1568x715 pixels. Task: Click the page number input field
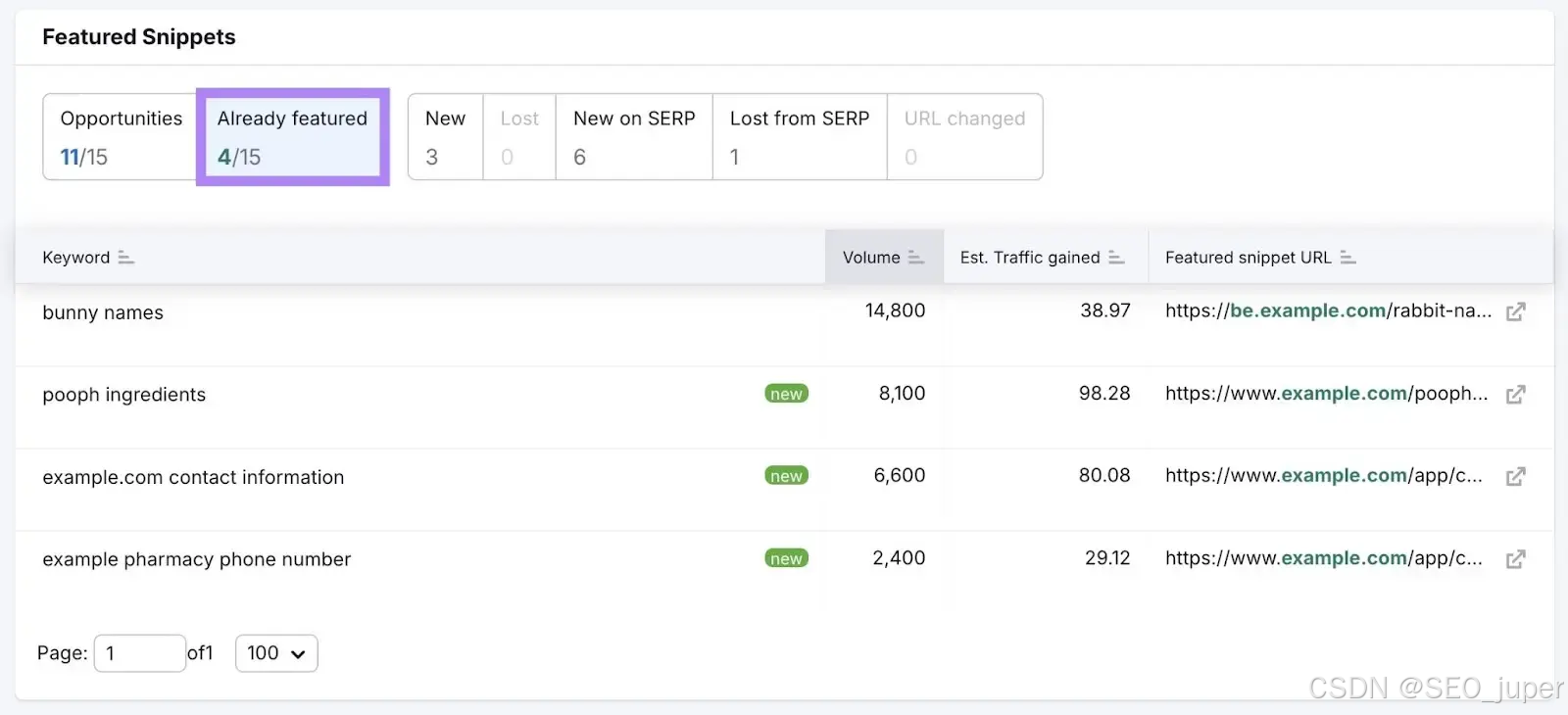point(139,653)
